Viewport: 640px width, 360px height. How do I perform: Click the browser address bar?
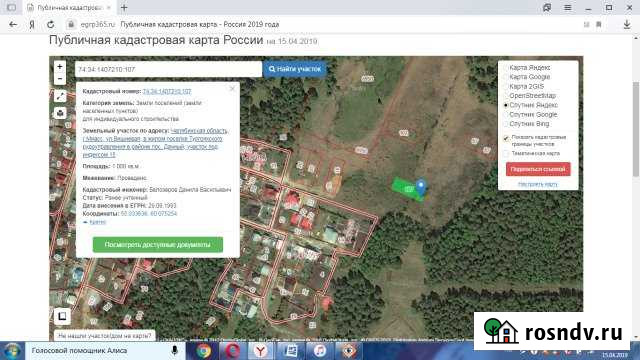tap(327, 24)
